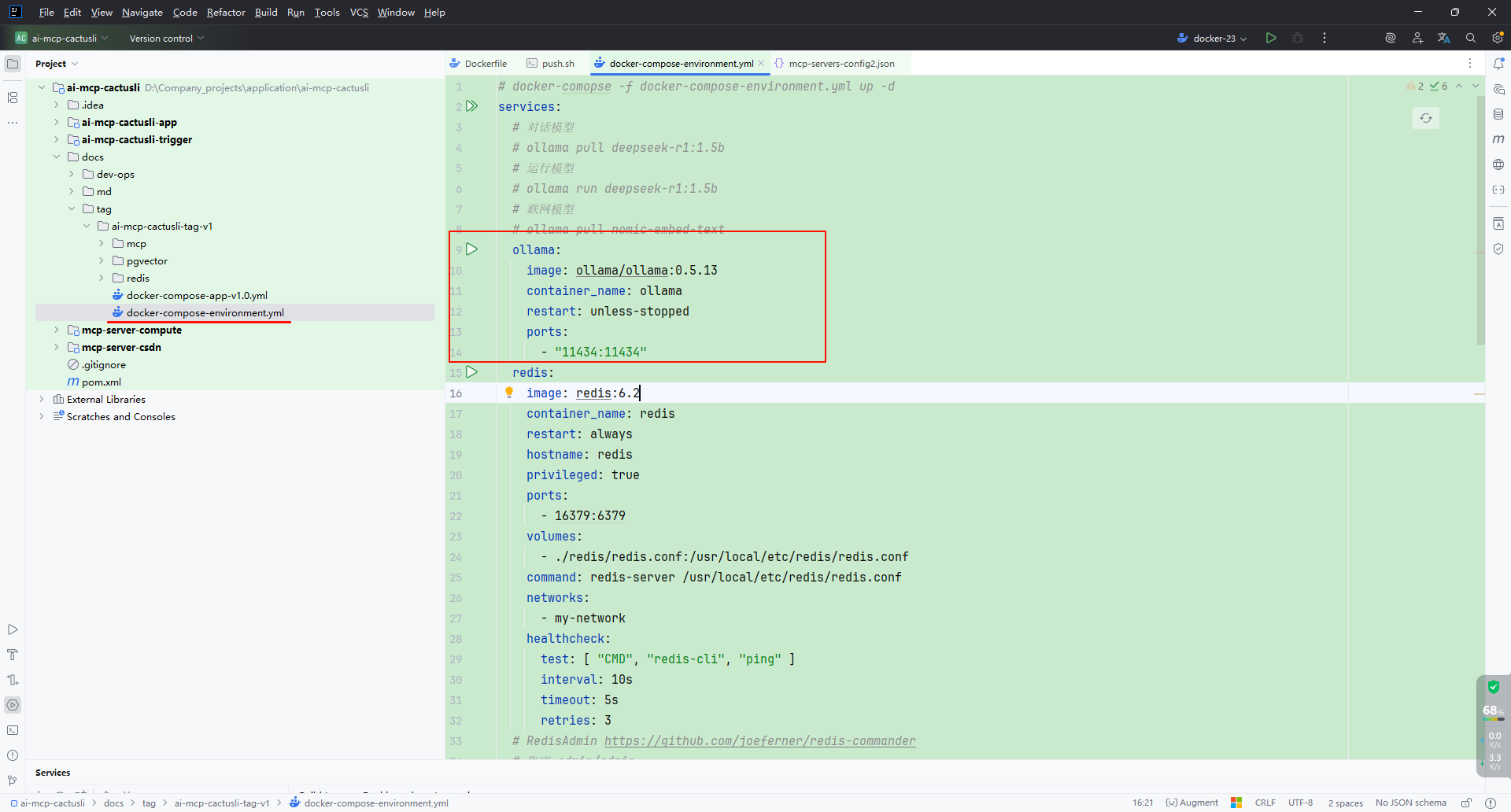This screenshot has height=812, width=1511.
Task: Toggle read-only lock in status bar
Action: click(1467, 803)
